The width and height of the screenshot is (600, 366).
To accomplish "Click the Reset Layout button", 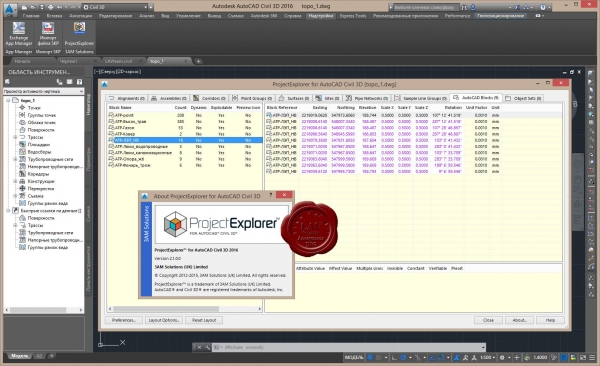I will pos(204,320).
